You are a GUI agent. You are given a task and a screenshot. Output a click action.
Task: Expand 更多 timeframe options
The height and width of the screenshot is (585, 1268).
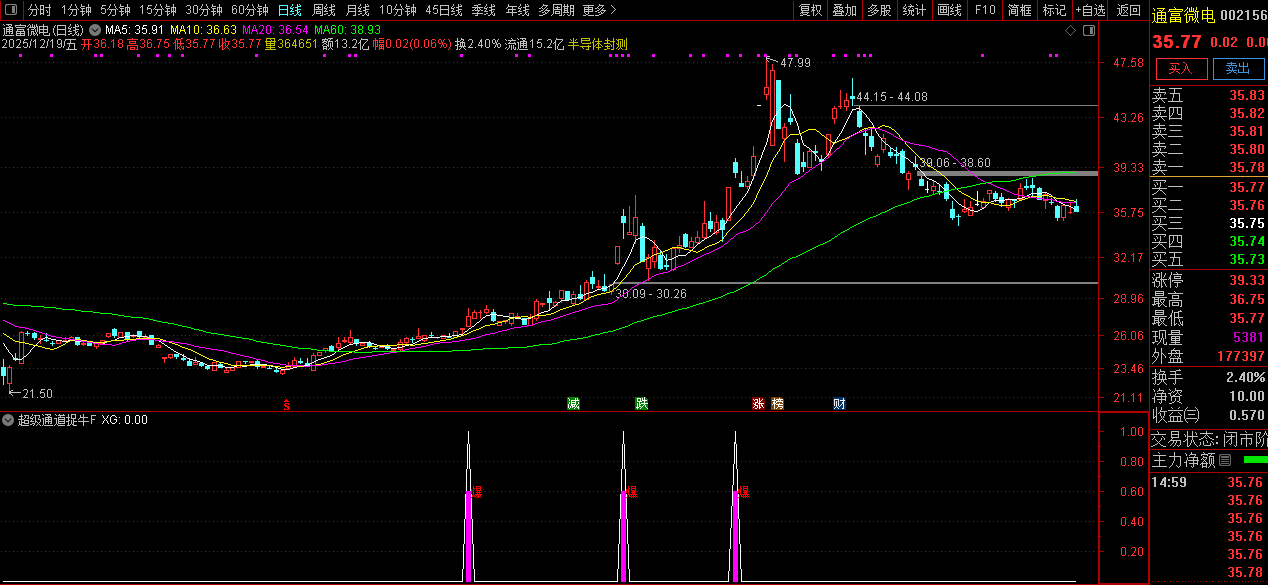click(x=598, y=10)
